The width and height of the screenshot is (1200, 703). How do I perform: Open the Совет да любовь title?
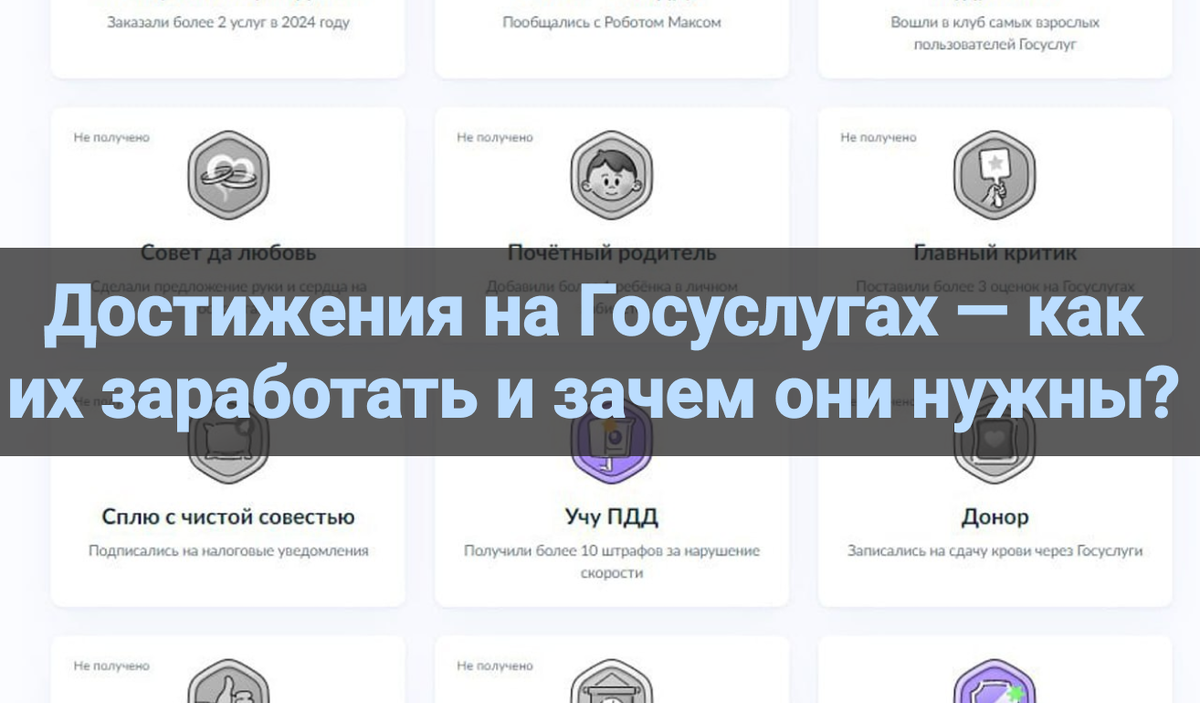(228, 252)
